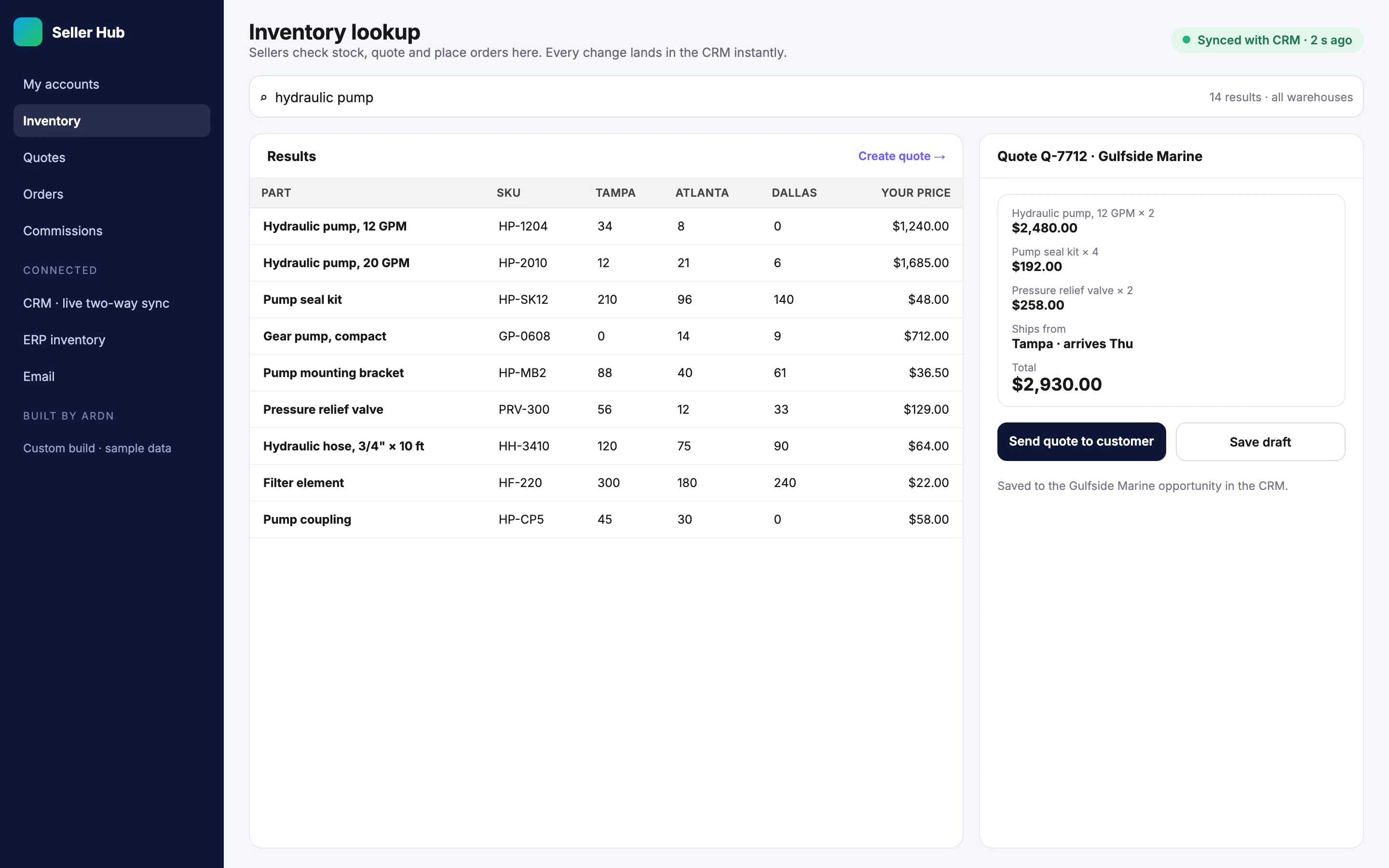Click SKU PRV-300 cell
Screen dimensions: 1389x868
pos(524,410)
